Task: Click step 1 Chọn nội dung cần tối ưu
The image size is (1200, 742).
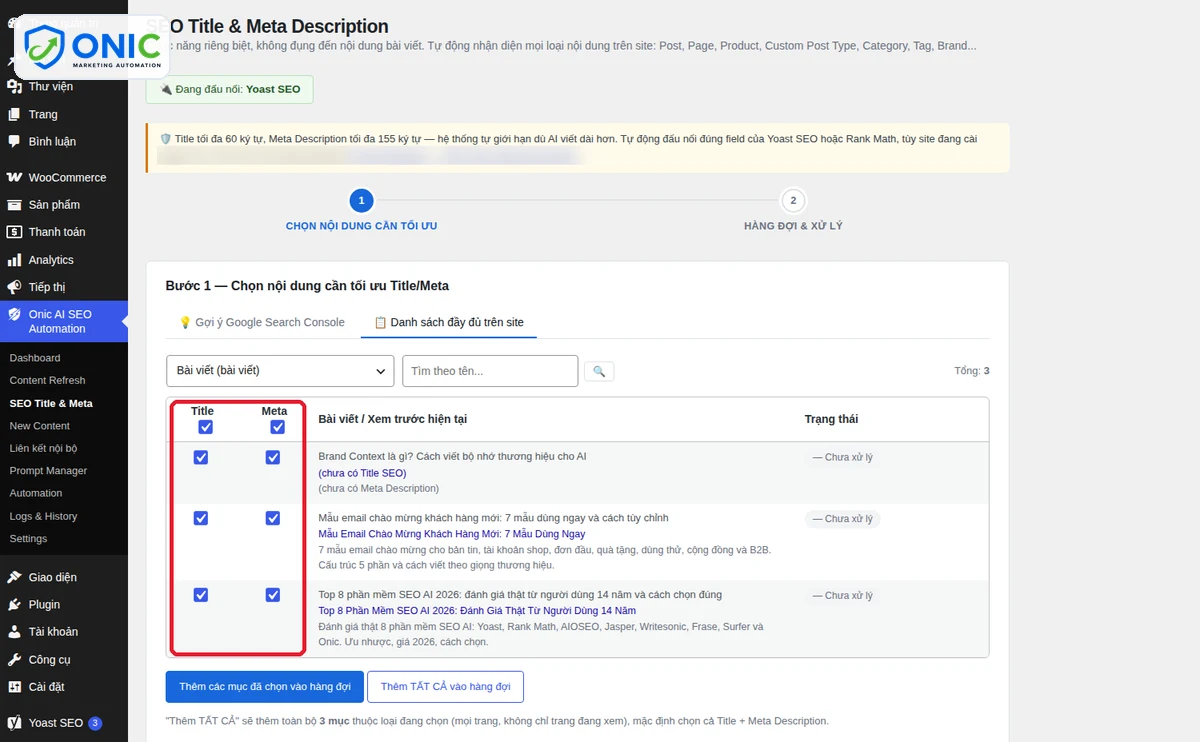Action: [x=361, y=211]
